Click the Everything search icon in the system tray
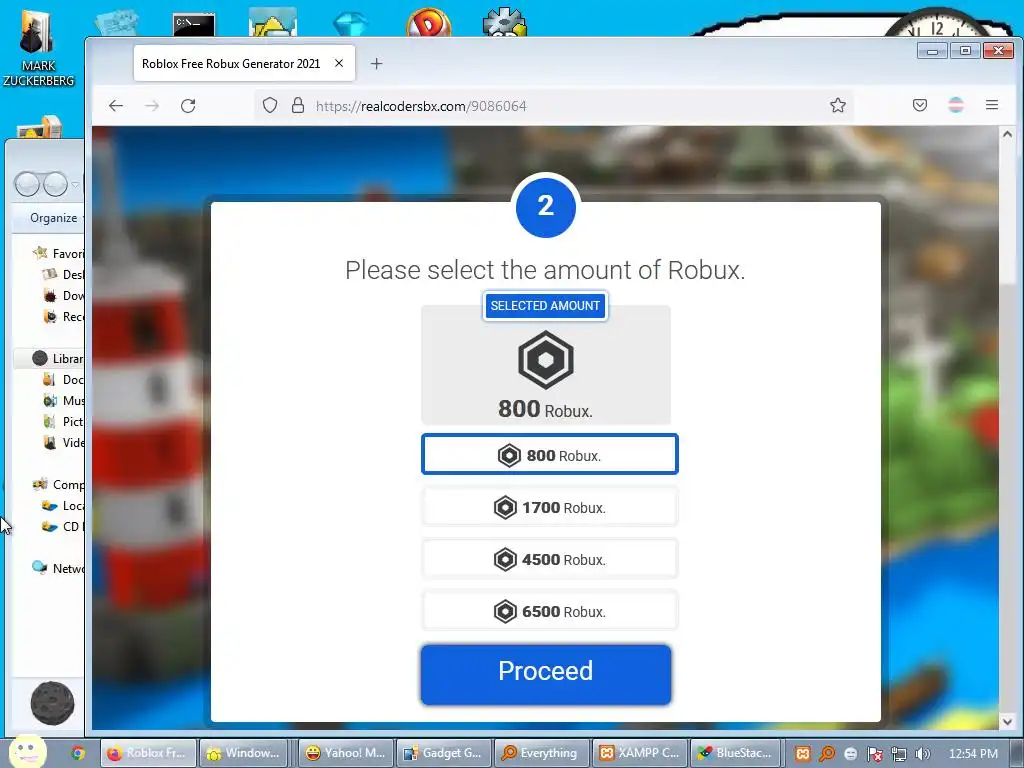Image resolution: width=1024 pixels, height=768 pixels. click(827, 754)
